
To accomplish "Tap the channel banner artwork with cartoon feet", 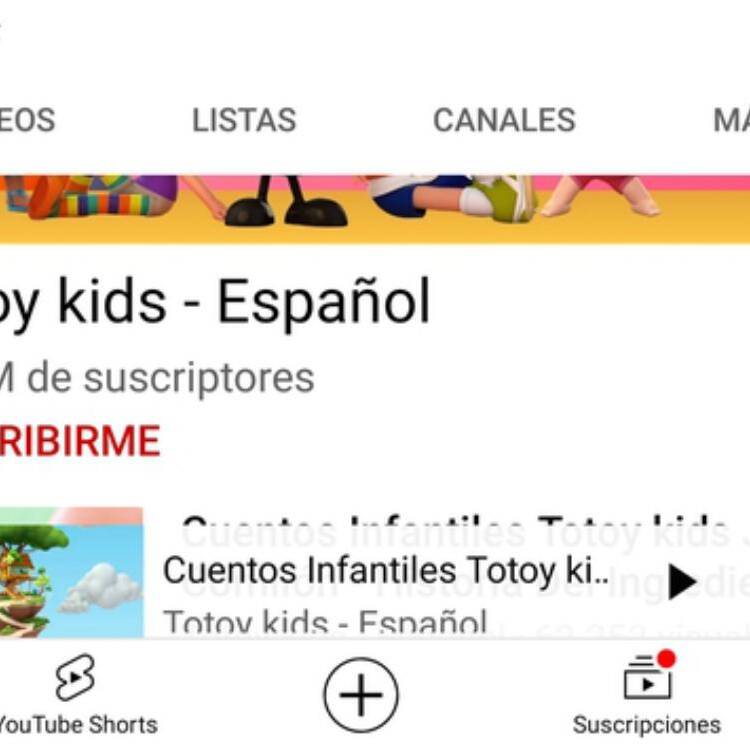I will click(x=375, y=210).
